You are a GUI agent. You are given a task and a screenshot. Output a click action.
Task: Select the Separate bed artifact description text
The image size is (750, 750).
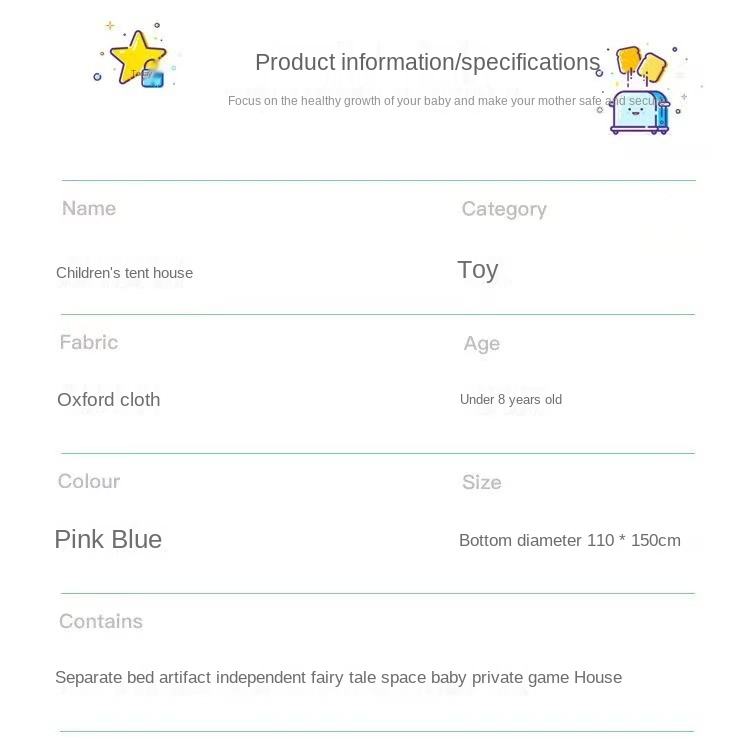pos(338,678)
